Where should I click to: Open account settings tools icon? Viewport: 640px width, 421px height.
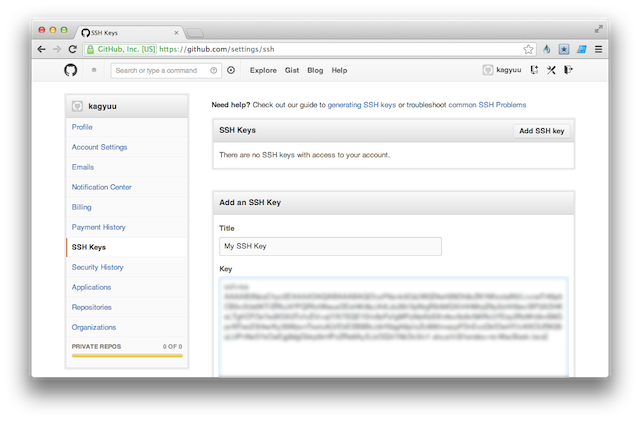click(551, 70)
